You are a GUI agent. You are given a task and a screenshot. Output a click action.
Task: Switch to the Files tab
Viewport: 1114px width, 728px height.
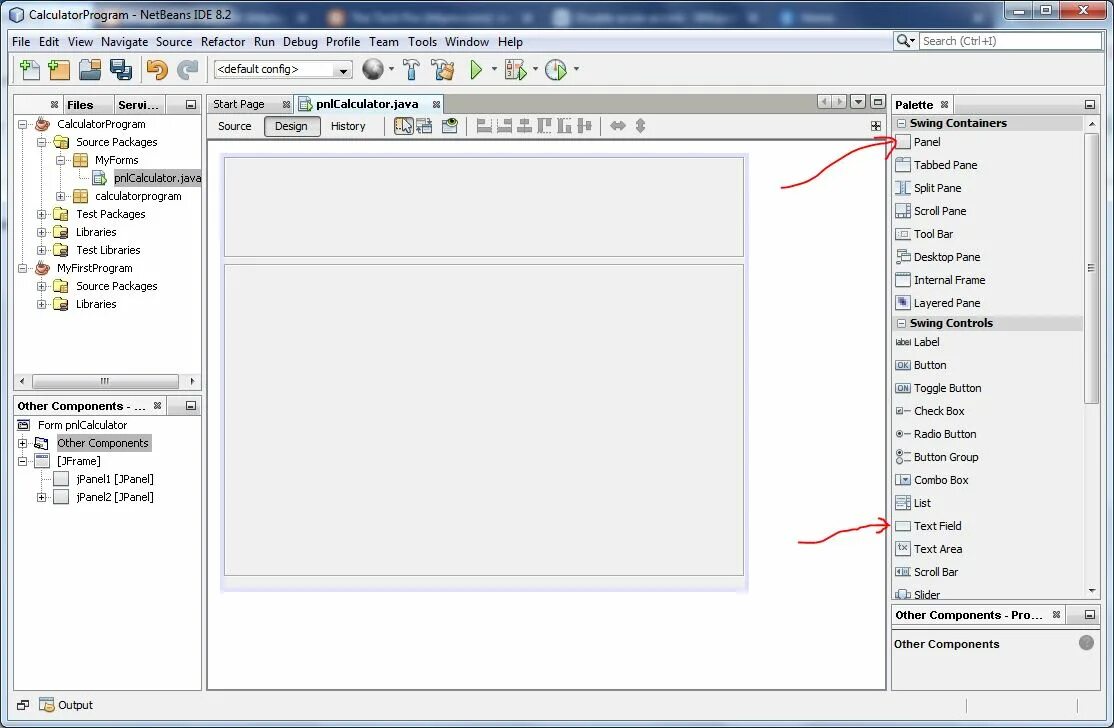[x=80, y=105]
